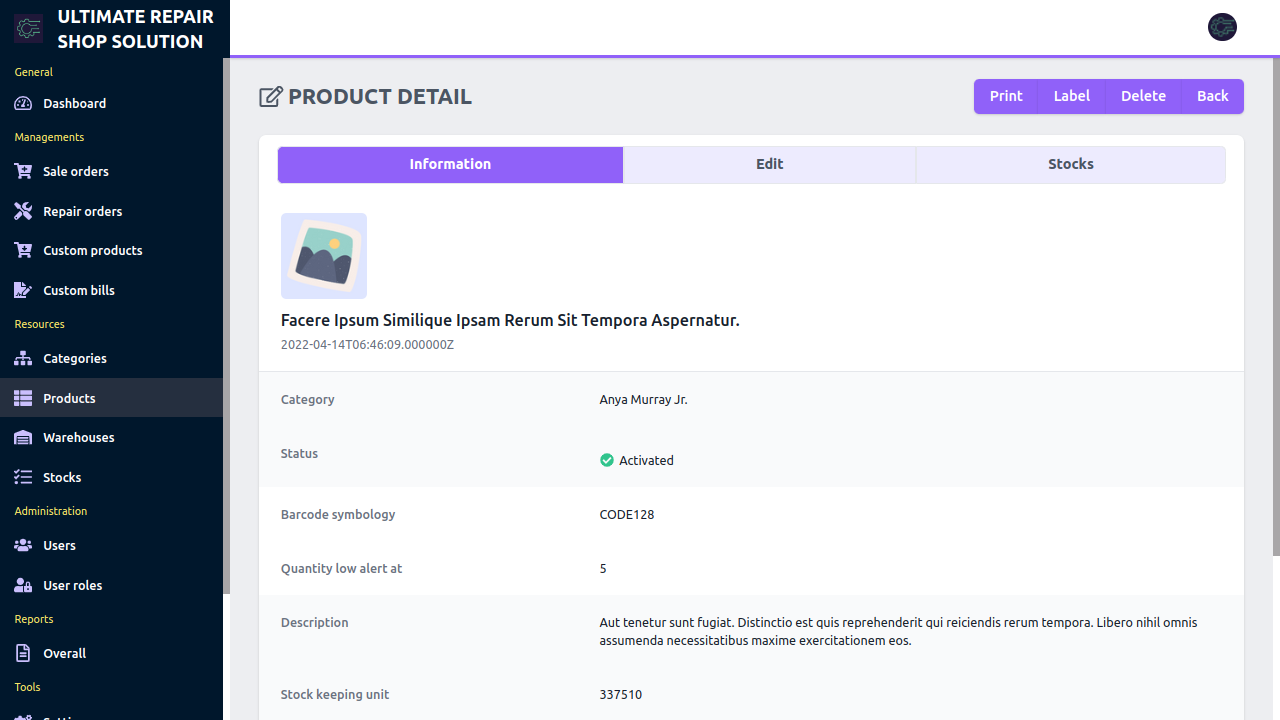Click the Repair orders tools icon
This screenshot has height=720, width=1280.
point(23,211)
